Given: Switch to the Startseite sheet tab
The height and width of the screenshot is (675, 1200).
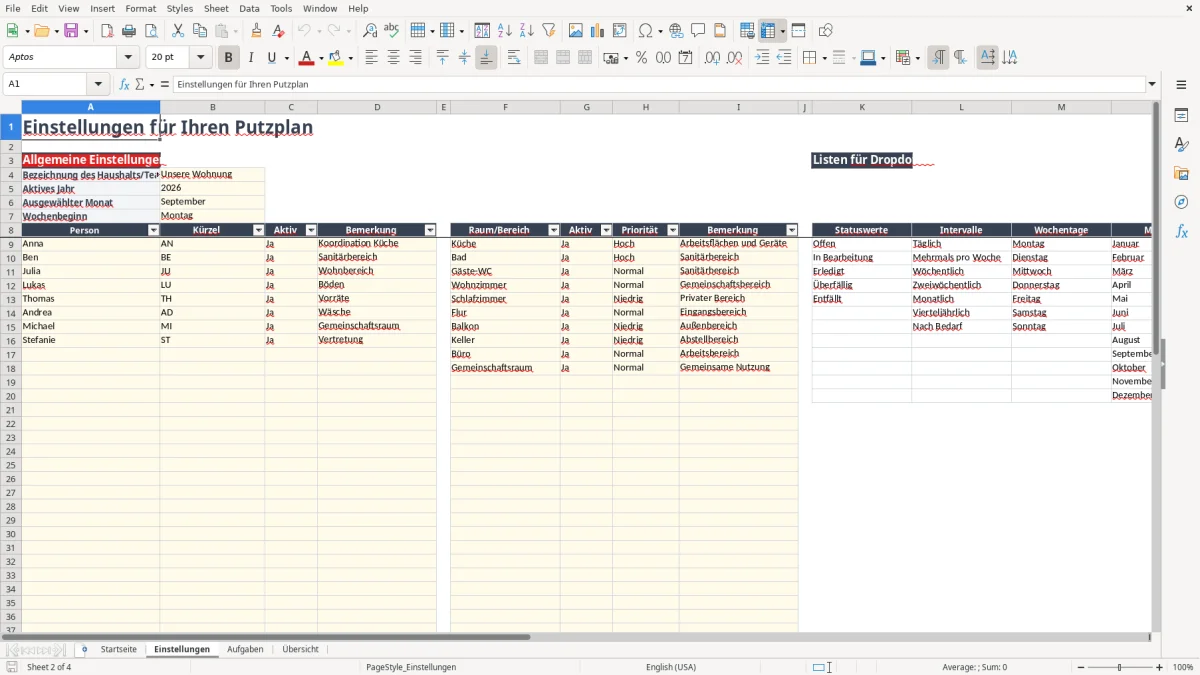Looking at the screenshot, I should [x=119, y=650].
